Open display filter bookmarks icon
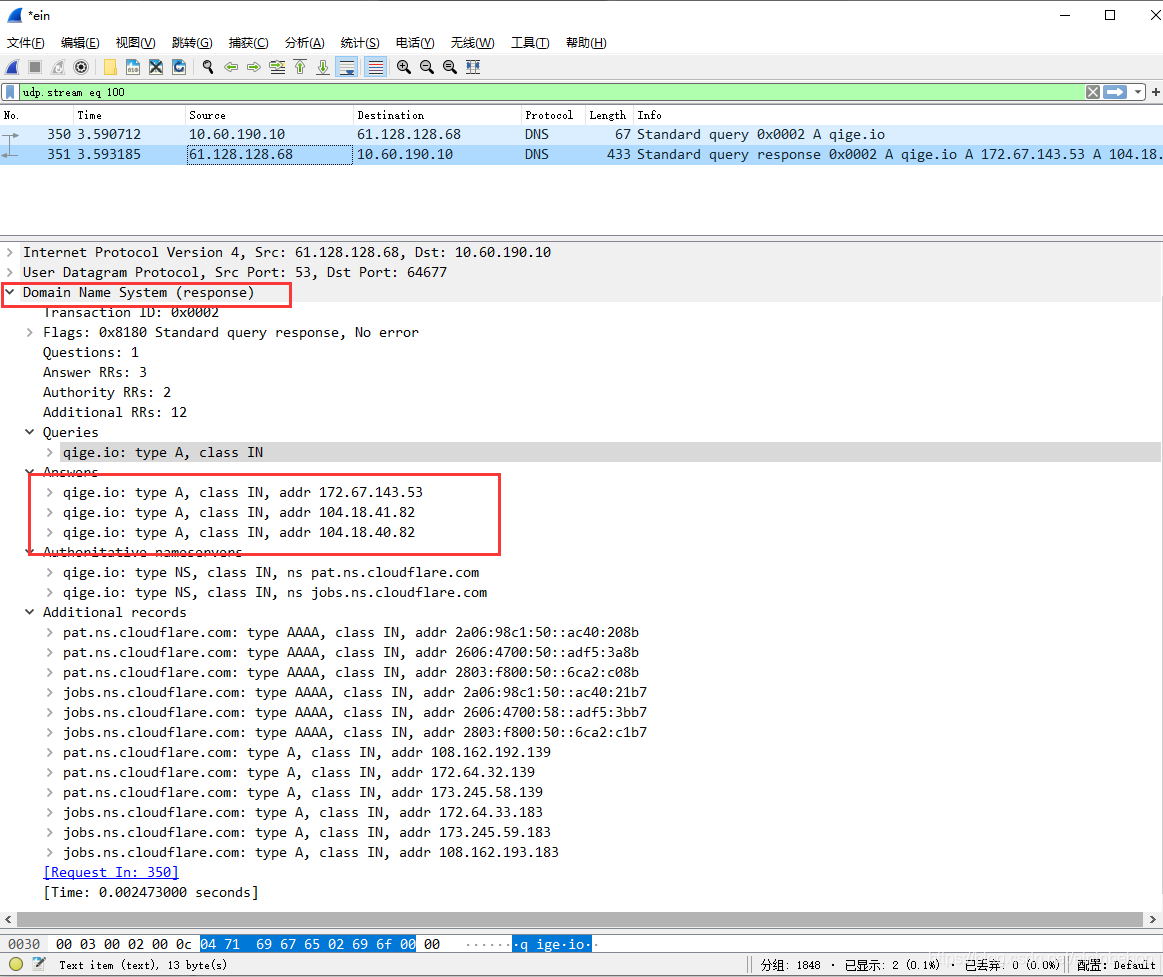Image resolution: width=1163 pixels, height=977 pixels. pyautogui.click(x=10, y=92)
